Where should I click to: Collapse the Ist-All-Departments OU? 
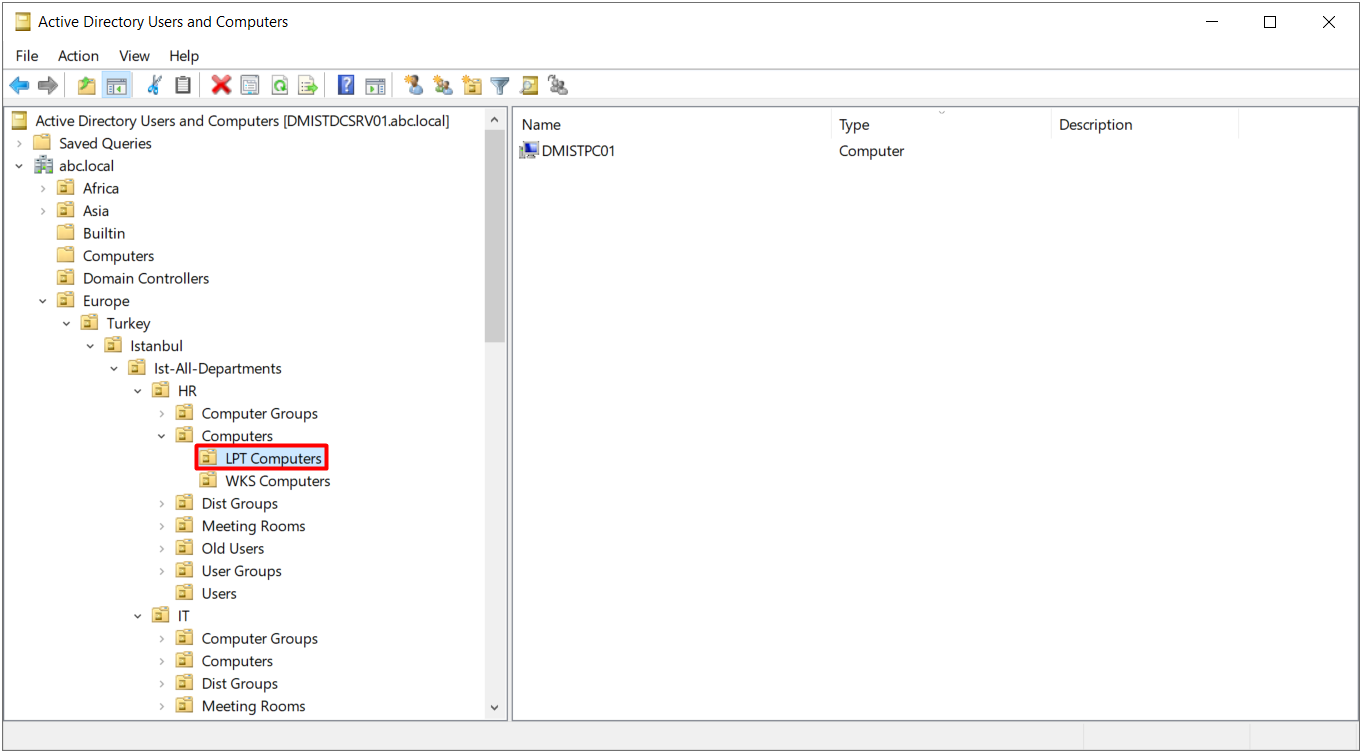[x=114, y=369]
